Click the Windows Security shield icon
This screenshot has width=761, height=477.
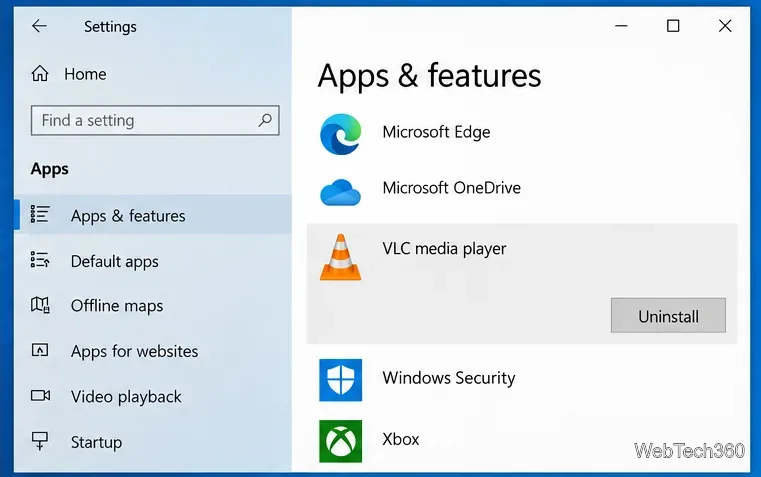(340, 380)
